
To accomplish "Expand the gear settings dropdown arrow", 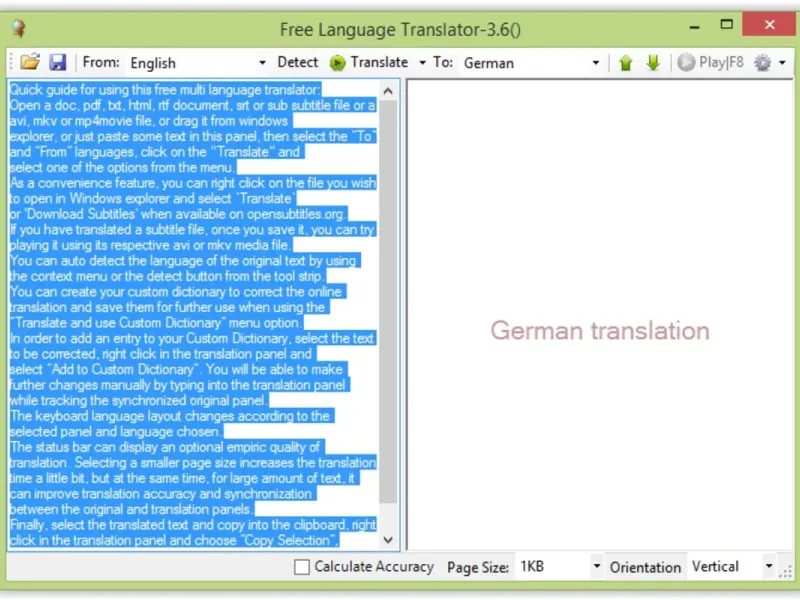I will point(783,63).
